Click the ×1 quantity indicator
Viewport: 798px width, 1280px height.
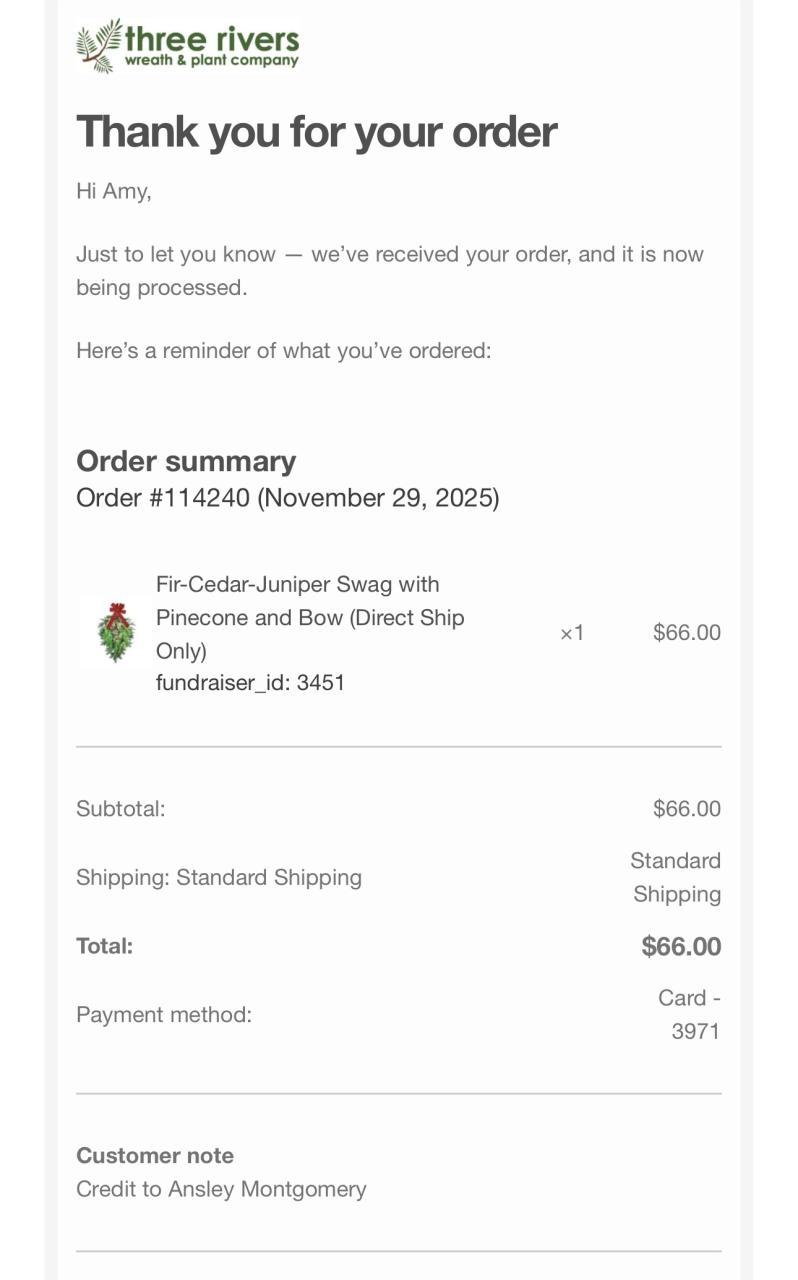(572, 632)
